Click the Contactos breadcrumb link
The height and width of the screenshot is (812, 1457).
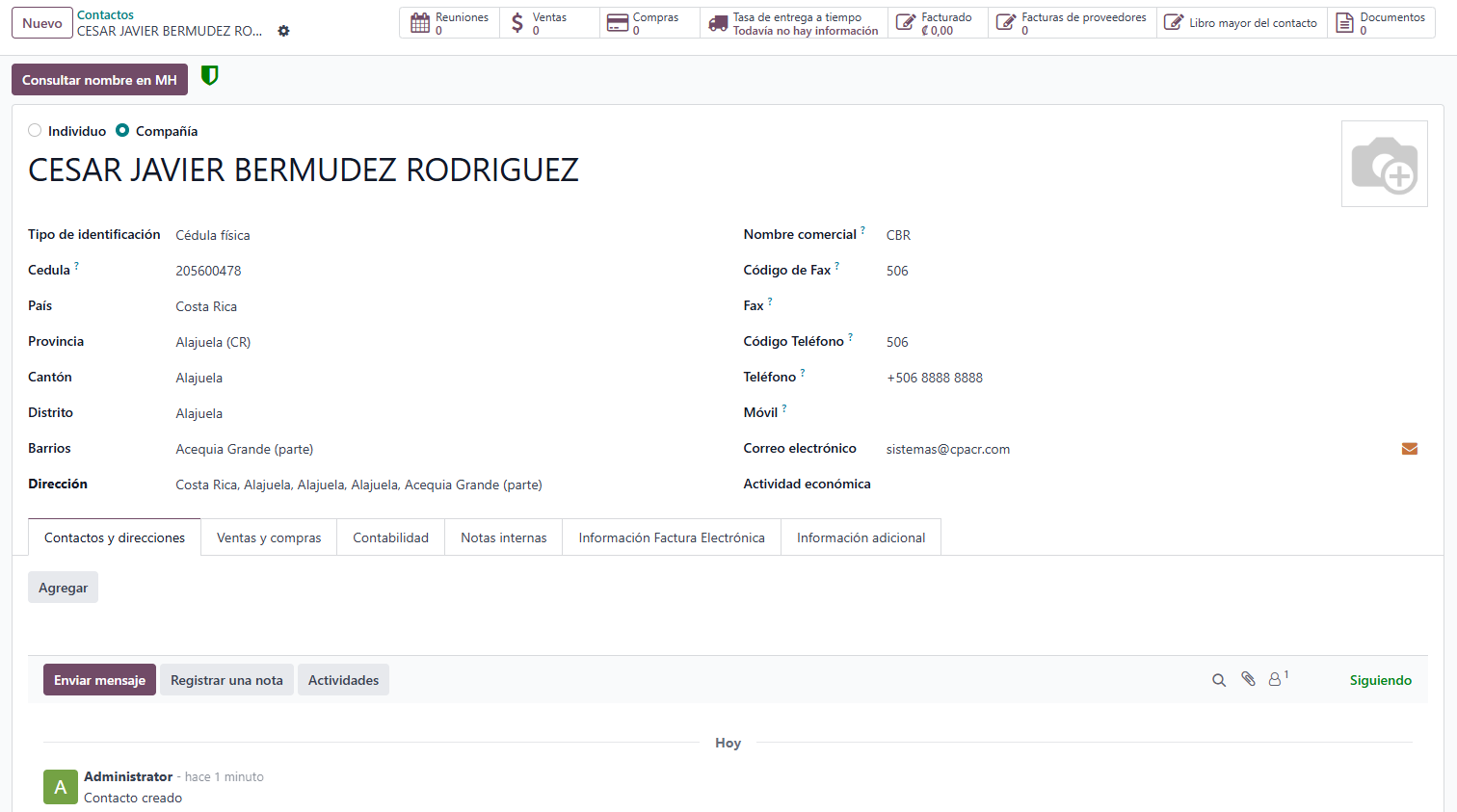105,15
